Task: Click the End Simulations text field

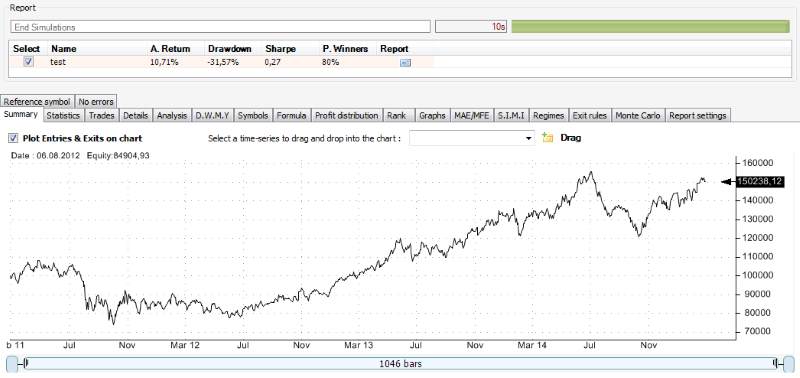Action: [220, 27]
